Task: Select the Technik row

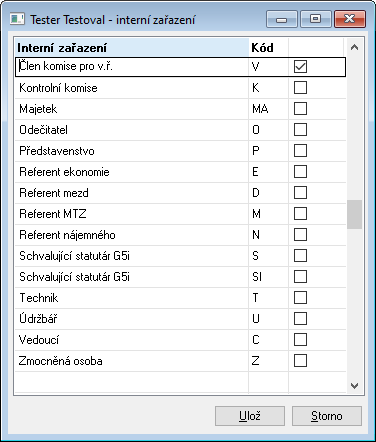Action: click(x=180, y=298)
